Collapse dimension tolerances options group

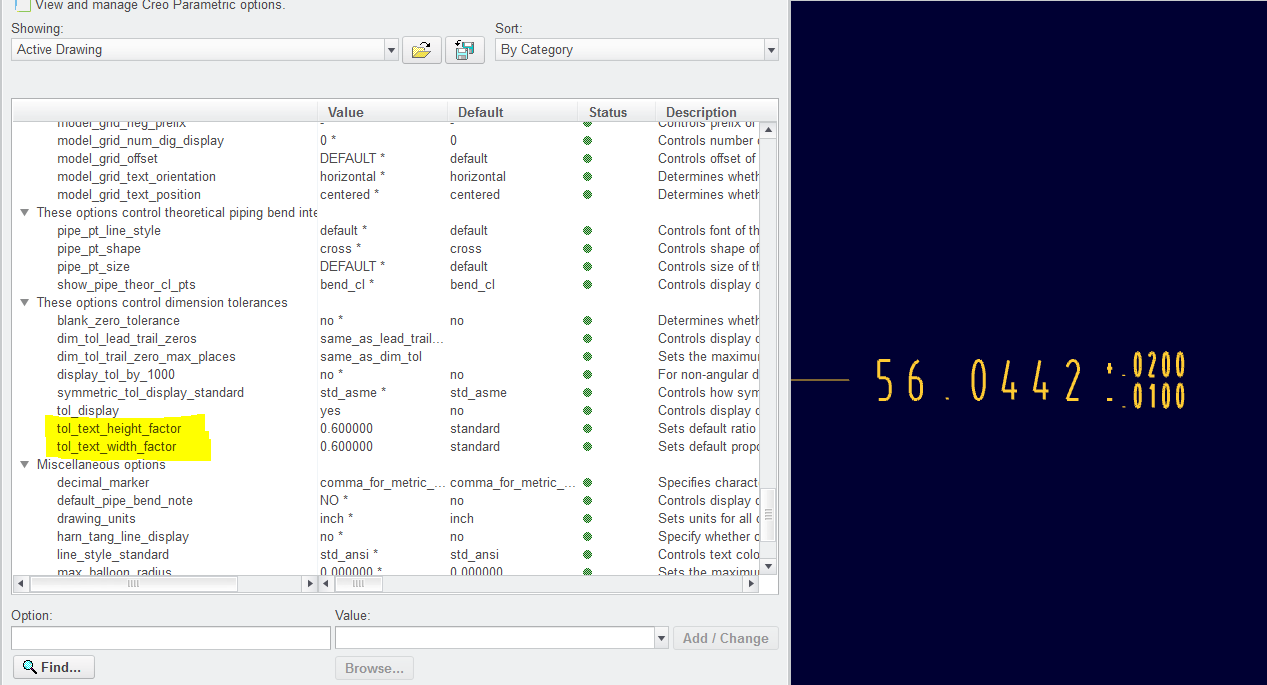click(25, 303)
